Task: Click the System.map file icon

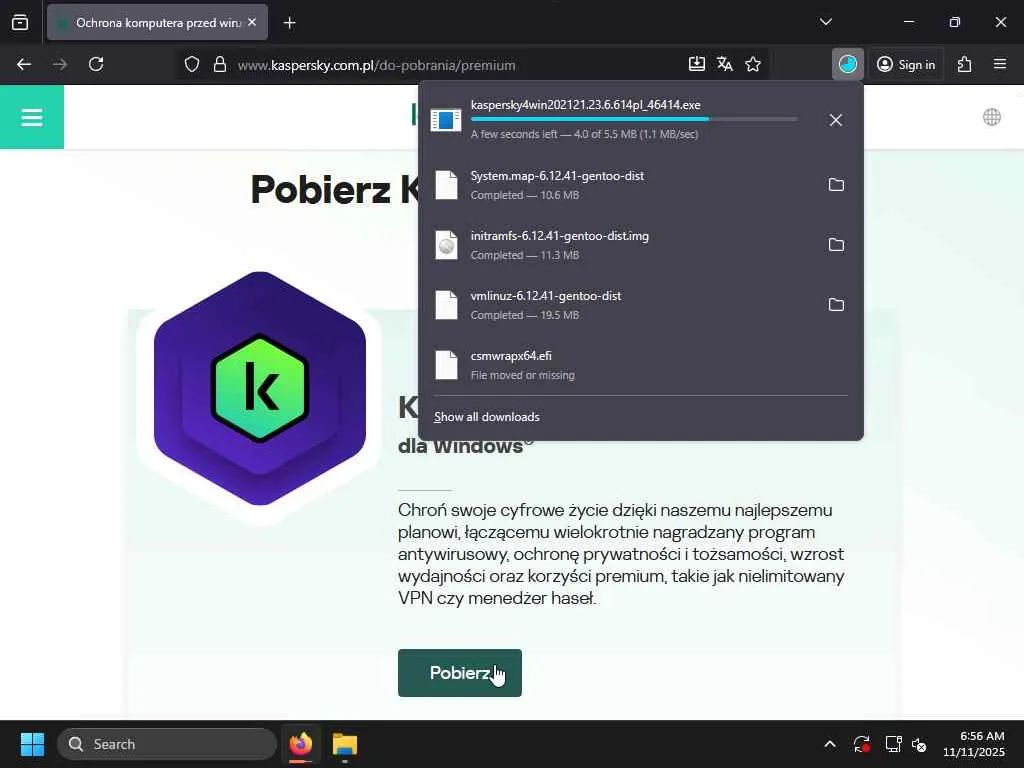Action: click(447, 185)
